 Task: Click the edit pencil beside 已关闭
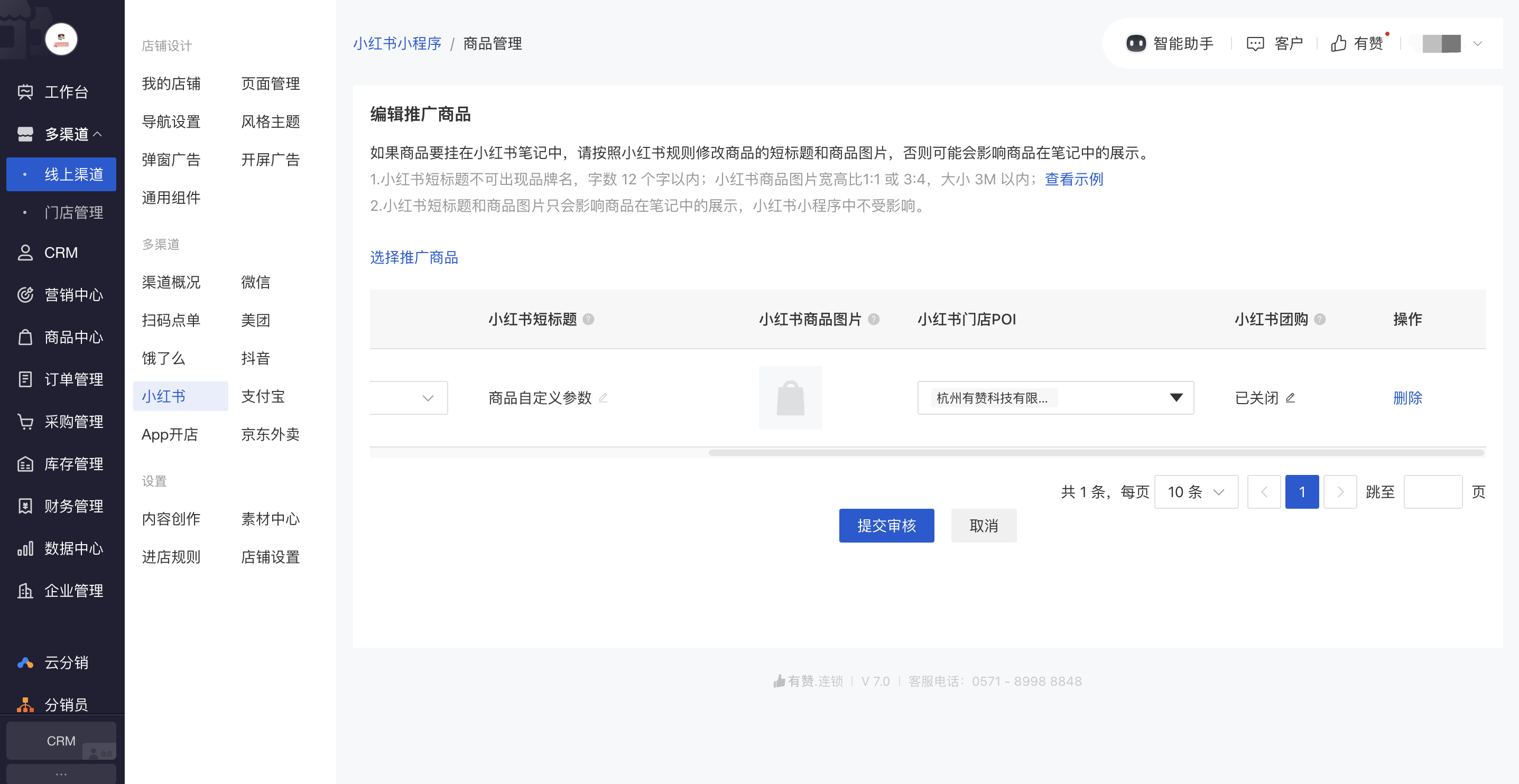(x=1290, y=398)
